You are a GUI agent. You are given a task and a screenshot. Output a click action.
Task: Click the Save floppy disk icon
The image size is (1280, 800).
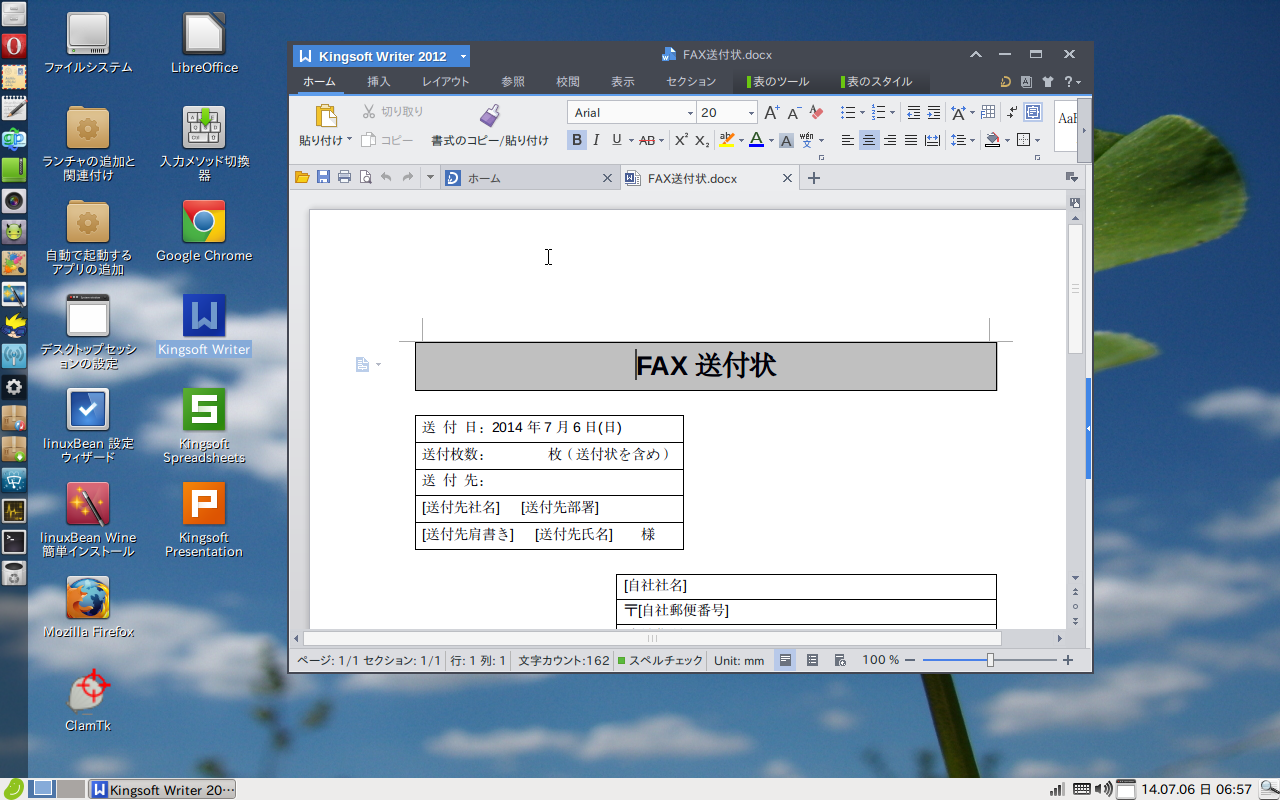(323, 177)
